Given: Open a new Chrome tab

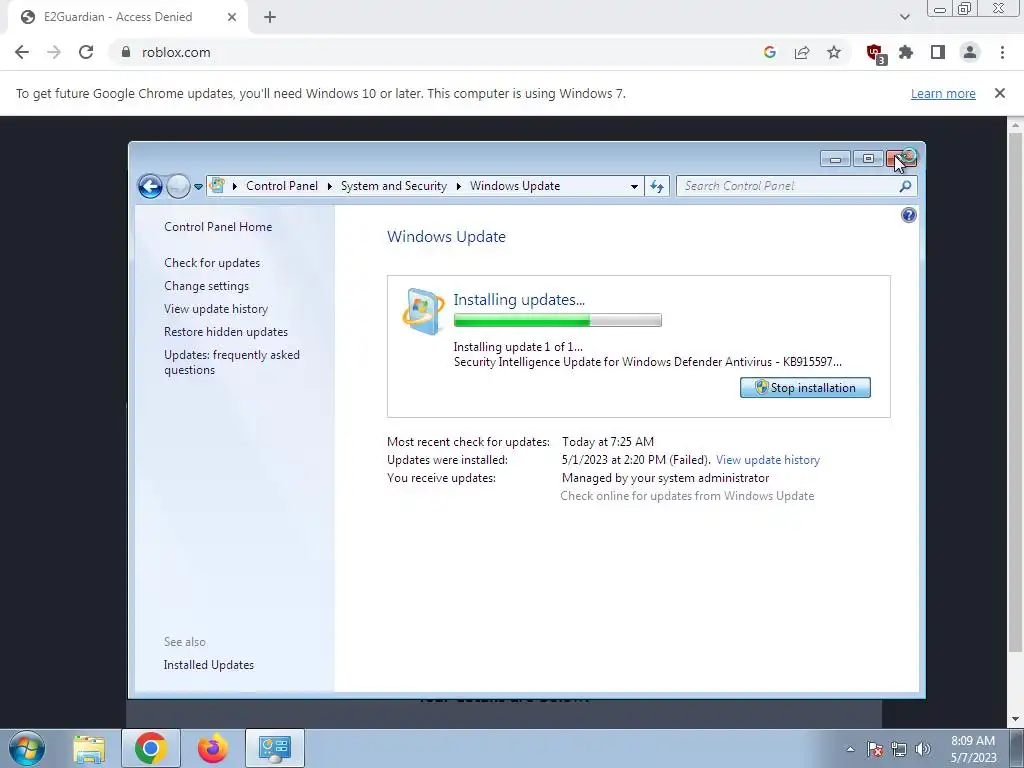Looking at the screenshot, I should click(270, 17).
